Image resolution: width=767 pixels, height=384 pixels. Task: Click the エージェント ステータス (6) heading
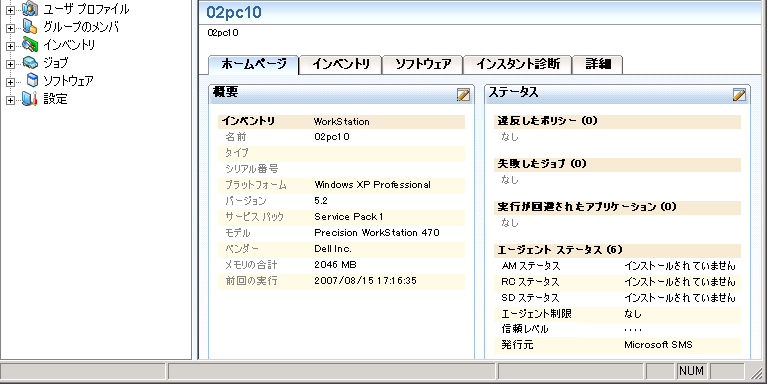point(560,250)
